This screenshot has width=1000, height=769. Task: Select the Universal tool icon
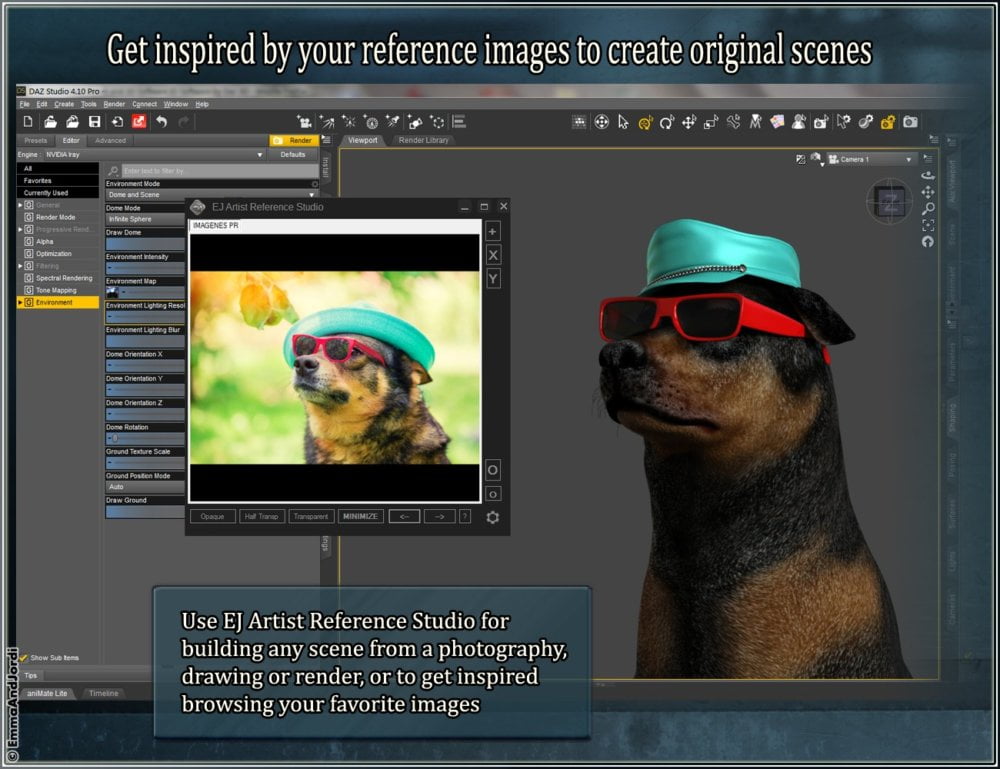pos(601,122)
